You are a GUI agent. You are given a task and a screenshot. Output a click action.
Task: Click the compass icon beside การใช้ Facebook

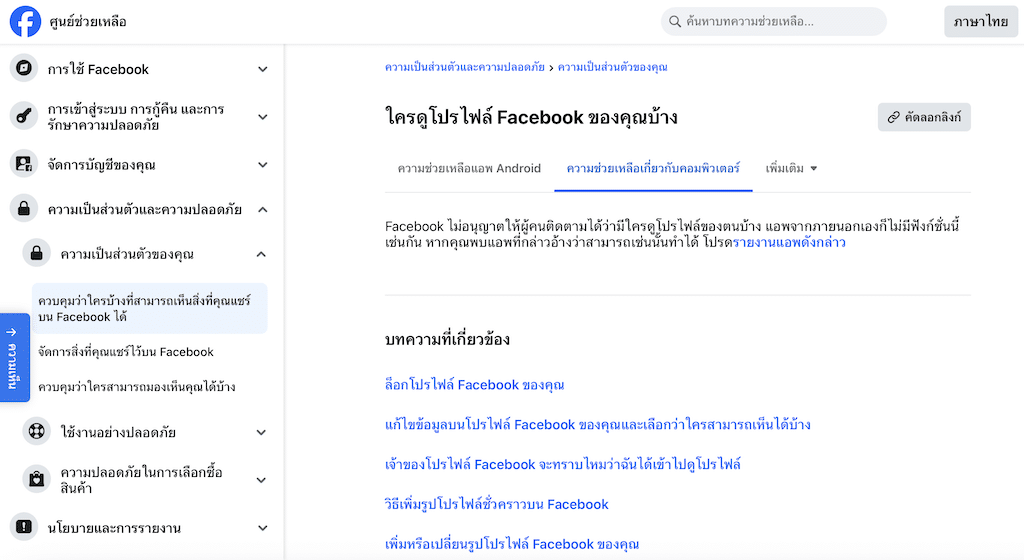tap(24, 68)
